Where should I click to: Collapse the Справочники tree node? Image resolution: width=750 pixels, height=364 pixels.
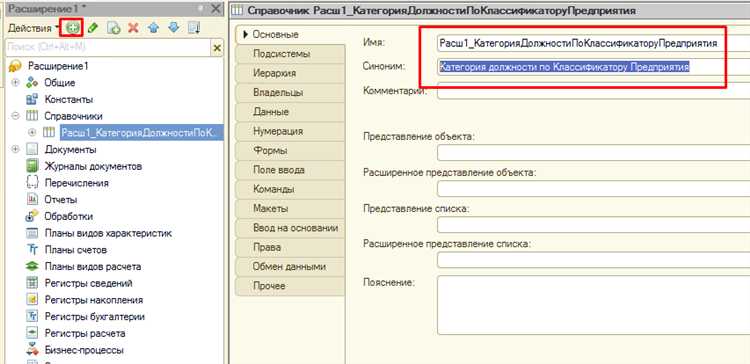click(x=15, y=116)
